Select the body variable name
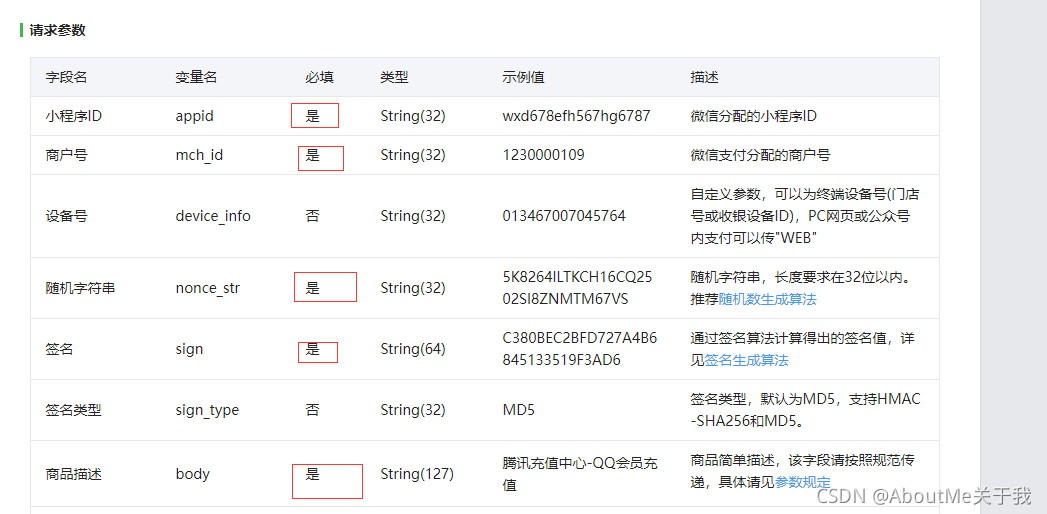The image size is (1047, 514). pos(192,475)
